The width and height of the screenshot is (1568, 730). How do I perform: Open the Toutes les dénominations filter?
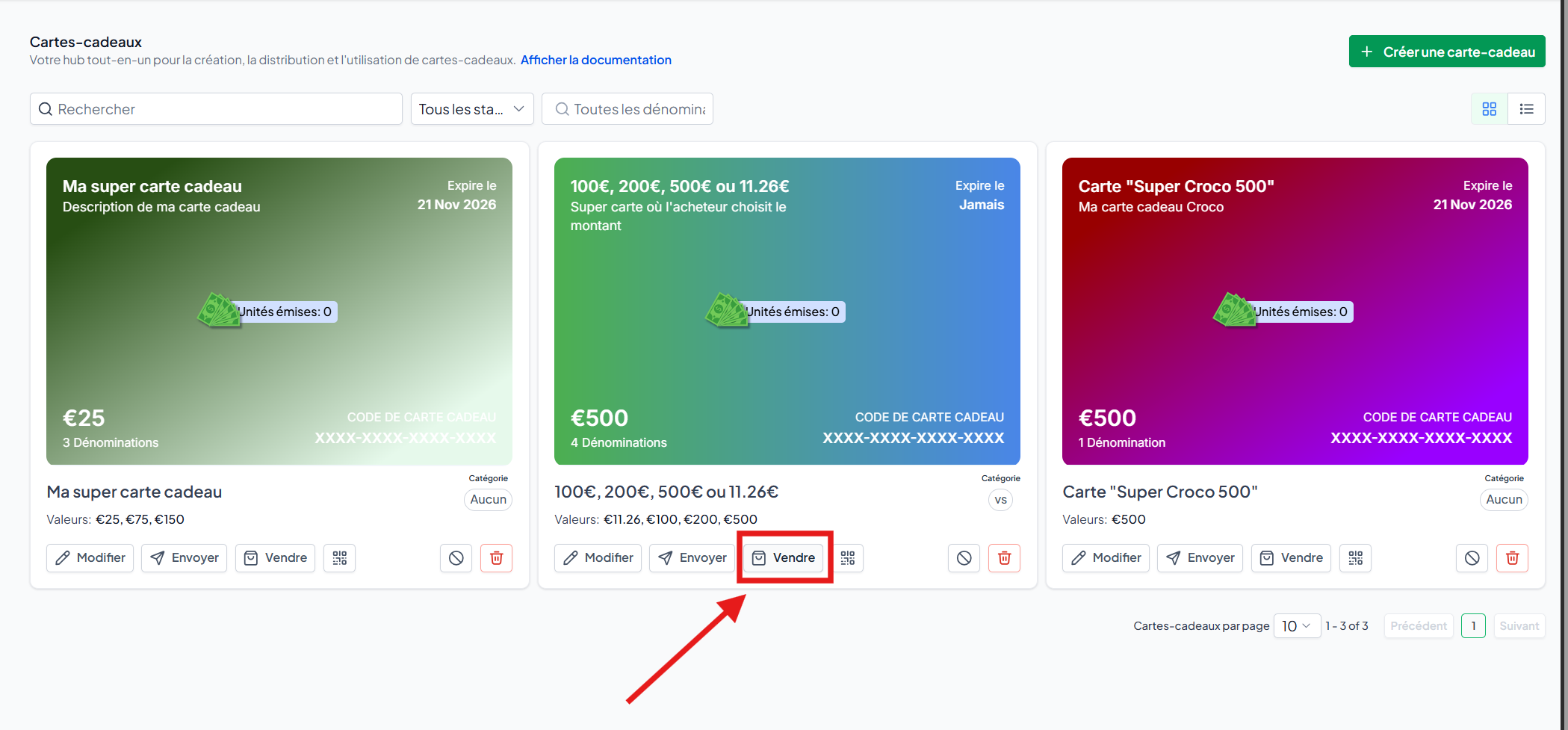click(627, 109)
